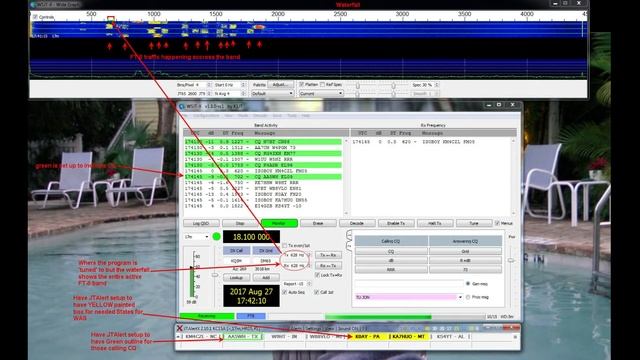This screenshot has width=640, height=360.
Task: Click the Pwr slider handle
Action: [x=511, y=260]
